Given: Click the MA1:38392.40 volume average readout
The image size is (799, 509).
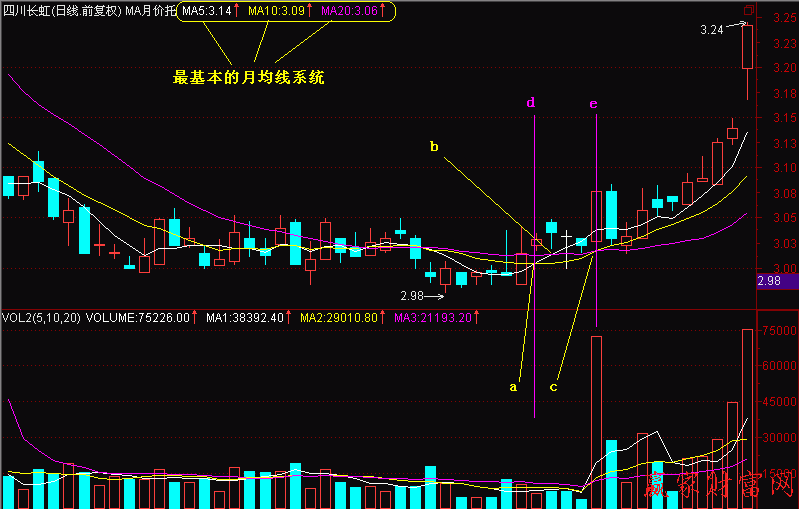Looking at the screenshot, I should pyautogui.click(x=245, y=318).
